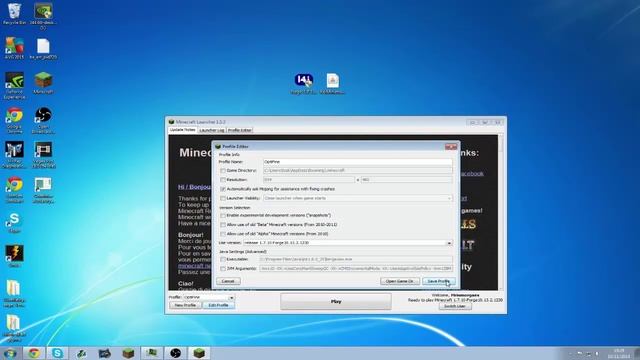The width and height of the screenshot is (640, 360).
Task: Open the Google Chrome desktop shortcut
Action: pos(14,120)
